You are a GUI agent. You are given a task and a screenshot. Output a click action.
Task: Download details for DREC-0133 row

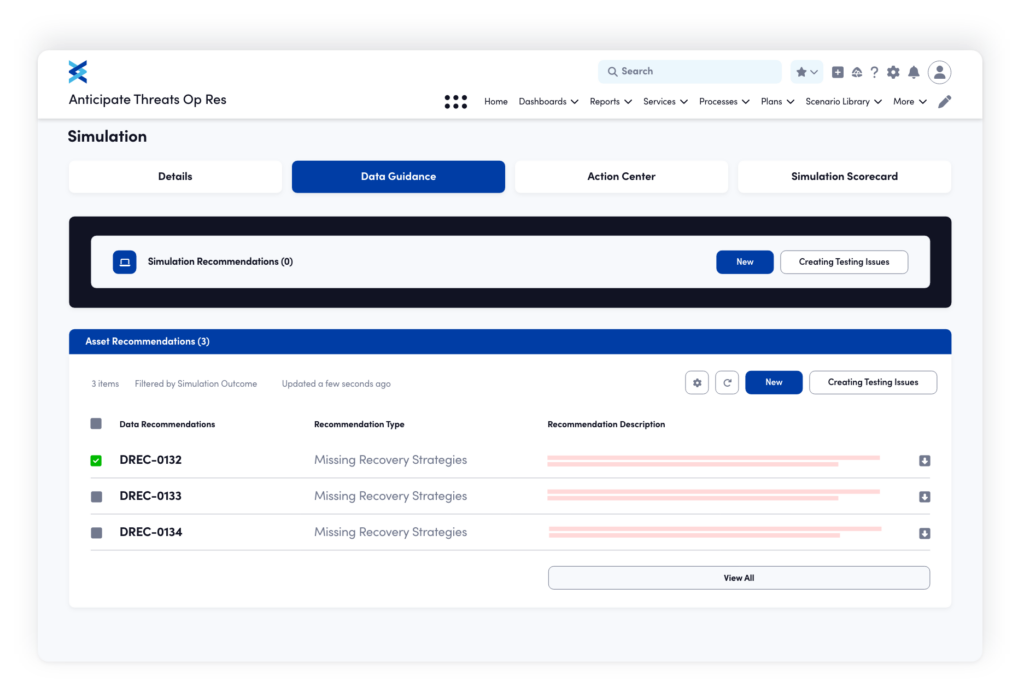pos(924,496)
